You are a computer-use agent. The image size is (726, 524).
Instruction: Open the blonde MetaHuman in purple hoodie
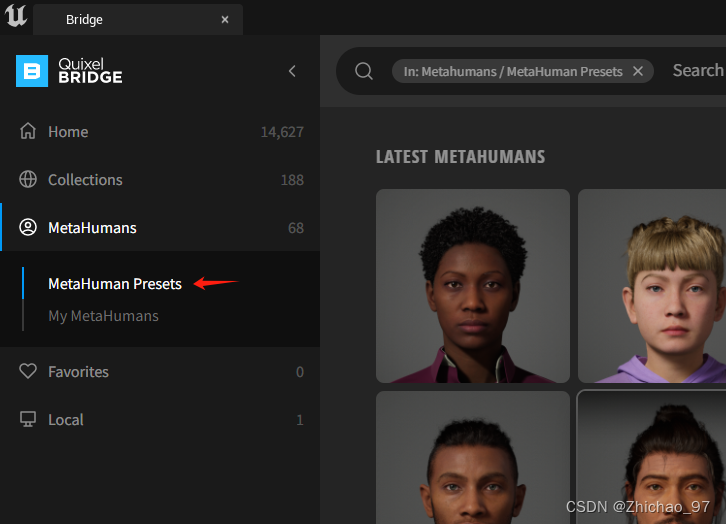[652, 286]
